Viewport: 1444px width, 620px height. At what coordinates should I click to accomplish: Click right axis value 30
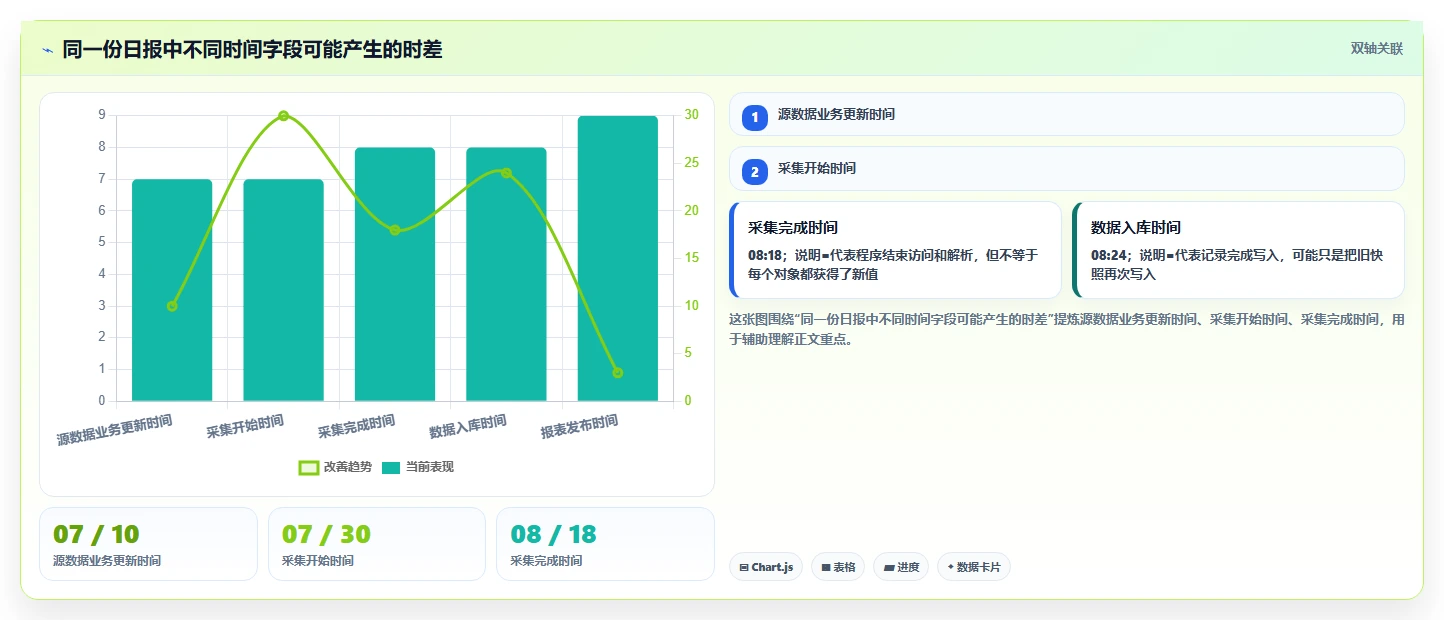pyautogui.click(x=692, y=115)
